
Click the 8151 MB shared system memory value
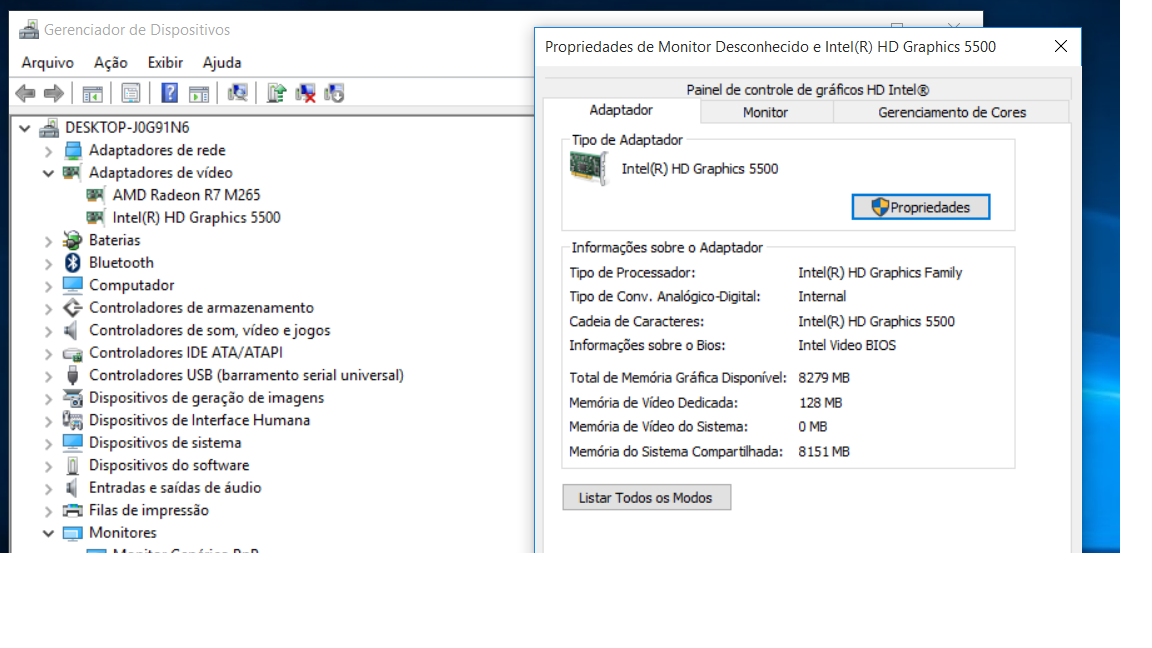coord(824,452)
